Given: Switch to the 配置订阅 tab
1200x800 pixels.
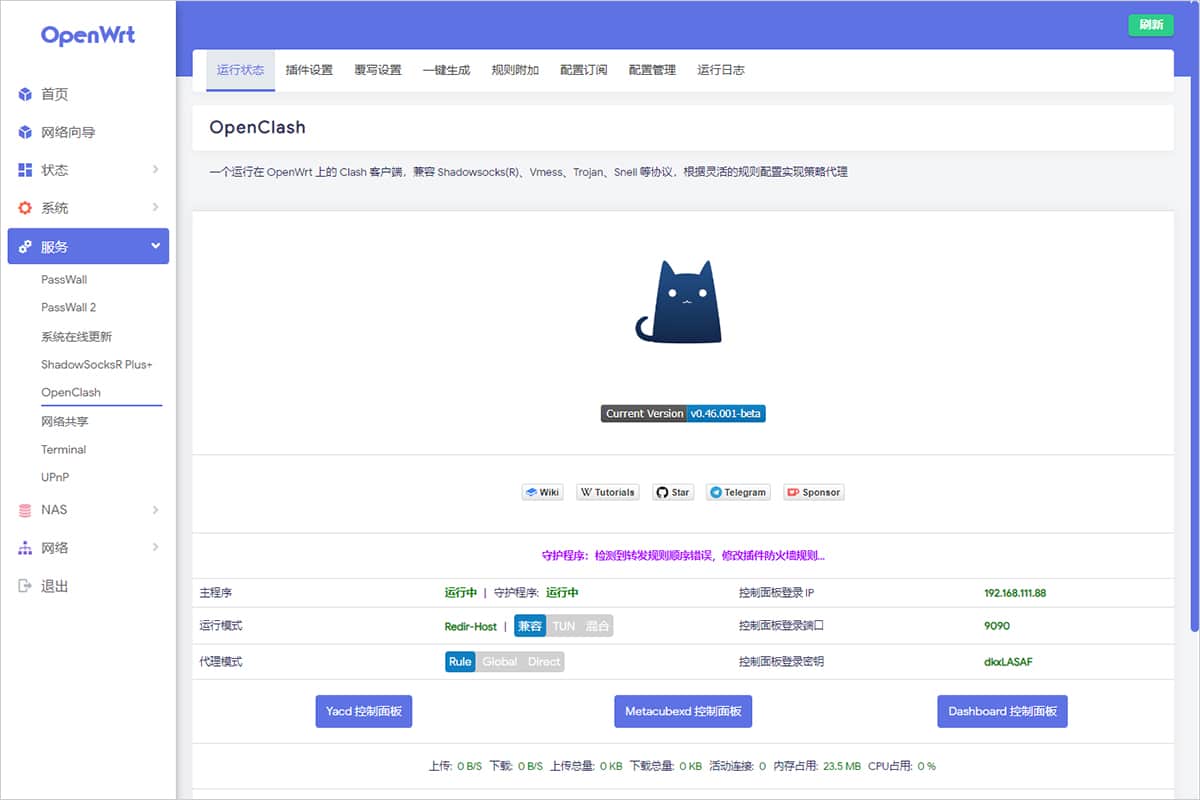Looking at the screenshot, I should click(584, 70).
